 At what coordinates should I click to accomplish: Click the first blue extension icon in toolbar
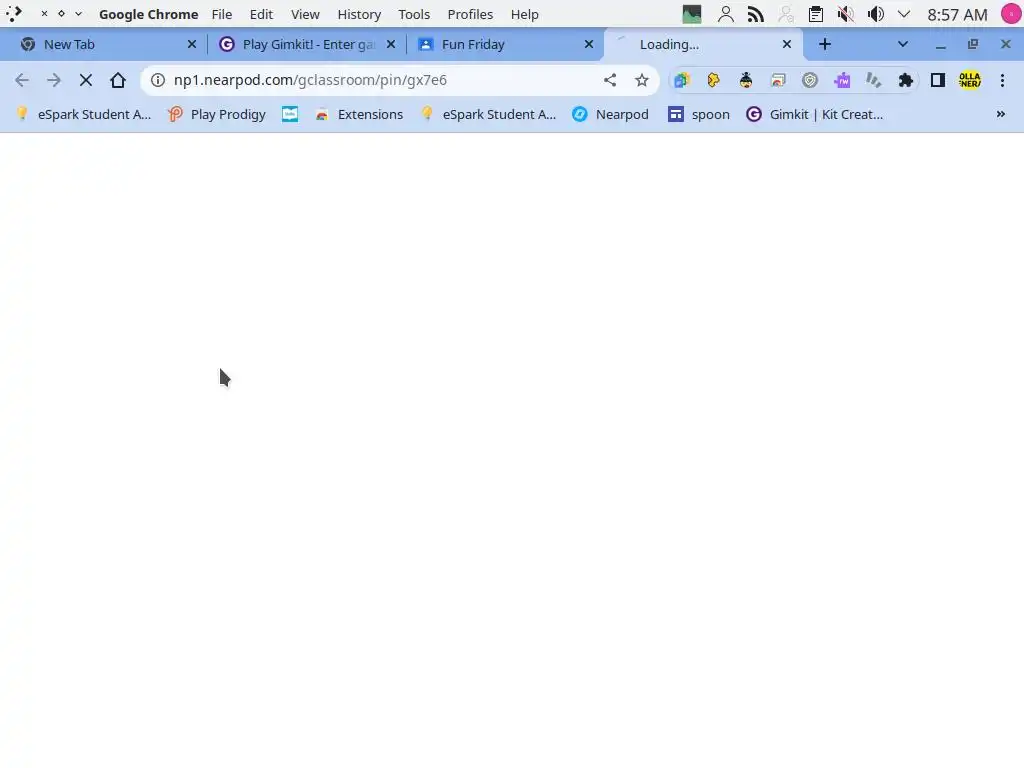[682, 80]
